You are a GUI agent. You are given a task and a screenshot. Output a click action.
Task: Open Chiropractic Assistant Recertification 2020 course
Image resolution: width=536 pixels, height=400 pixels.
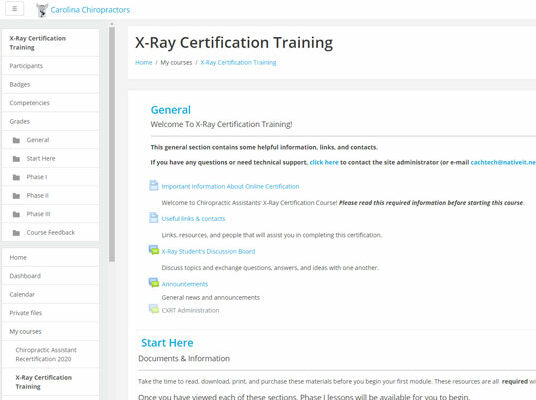coord(51,355)
